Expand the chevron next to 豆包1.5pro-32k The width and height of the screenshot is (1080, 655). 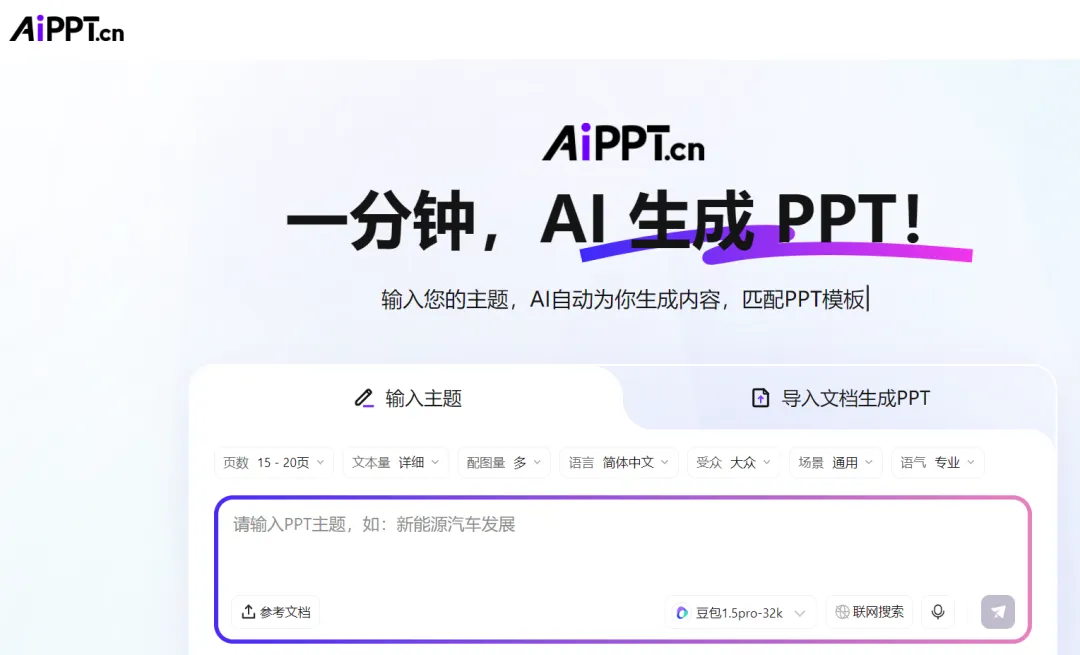[x=800, y=613]
